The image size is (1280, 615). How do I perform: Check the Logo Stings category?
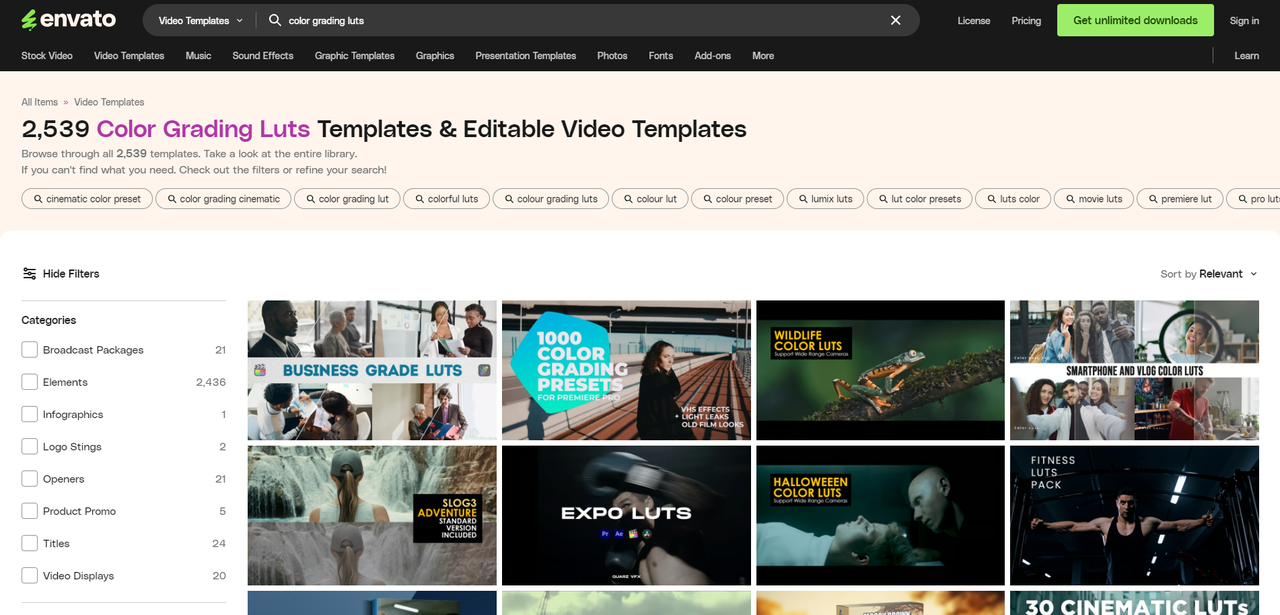30,447
